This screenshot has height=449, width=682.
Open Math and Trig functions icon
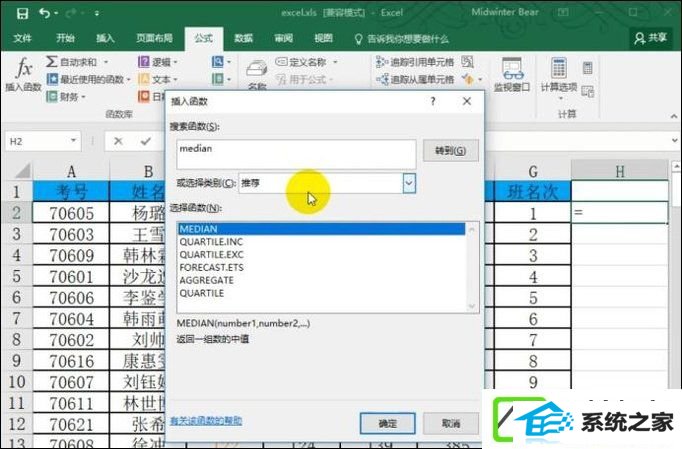pos(218,79)
